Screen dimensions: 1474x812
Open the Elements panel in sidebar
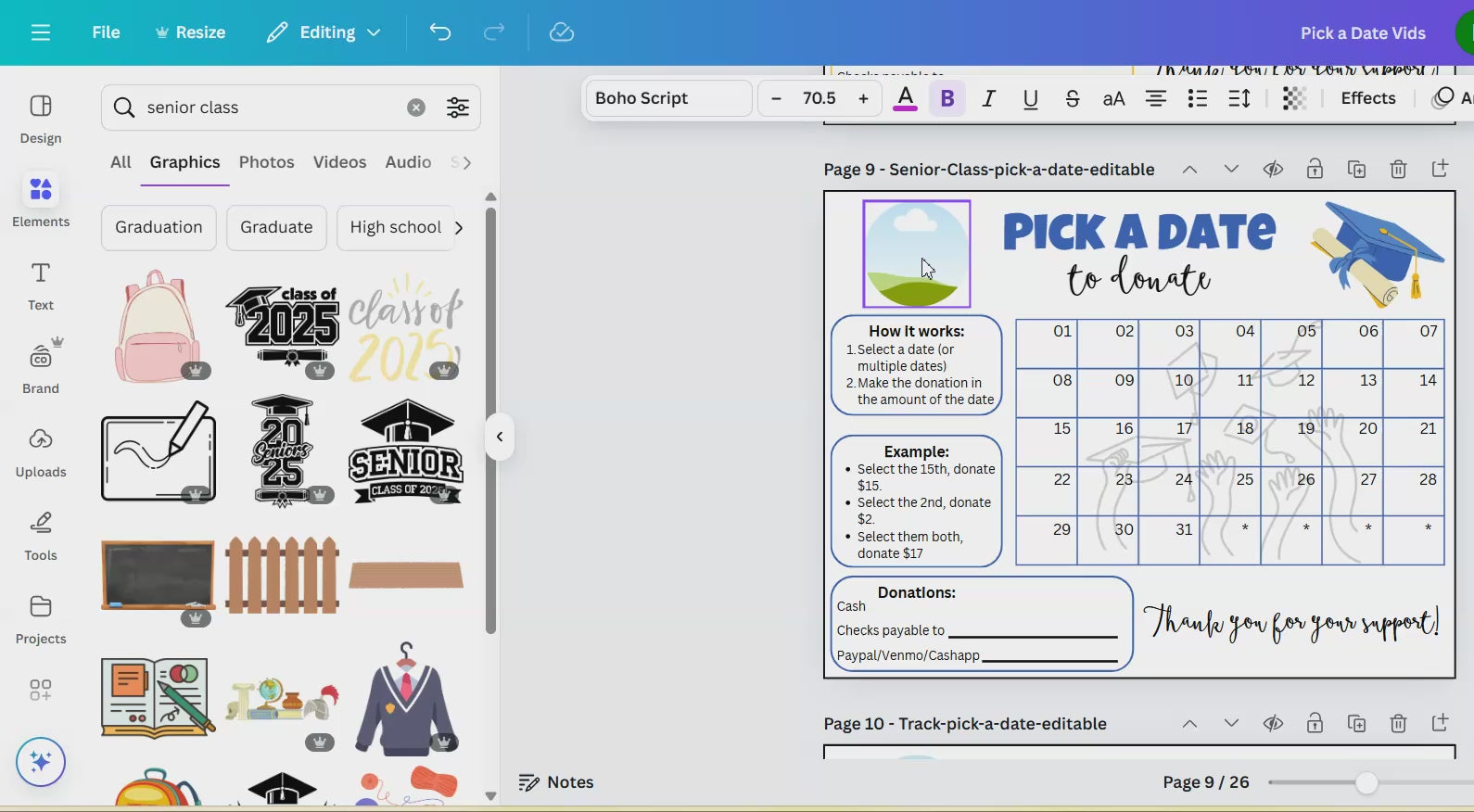[x=41, y=201]
